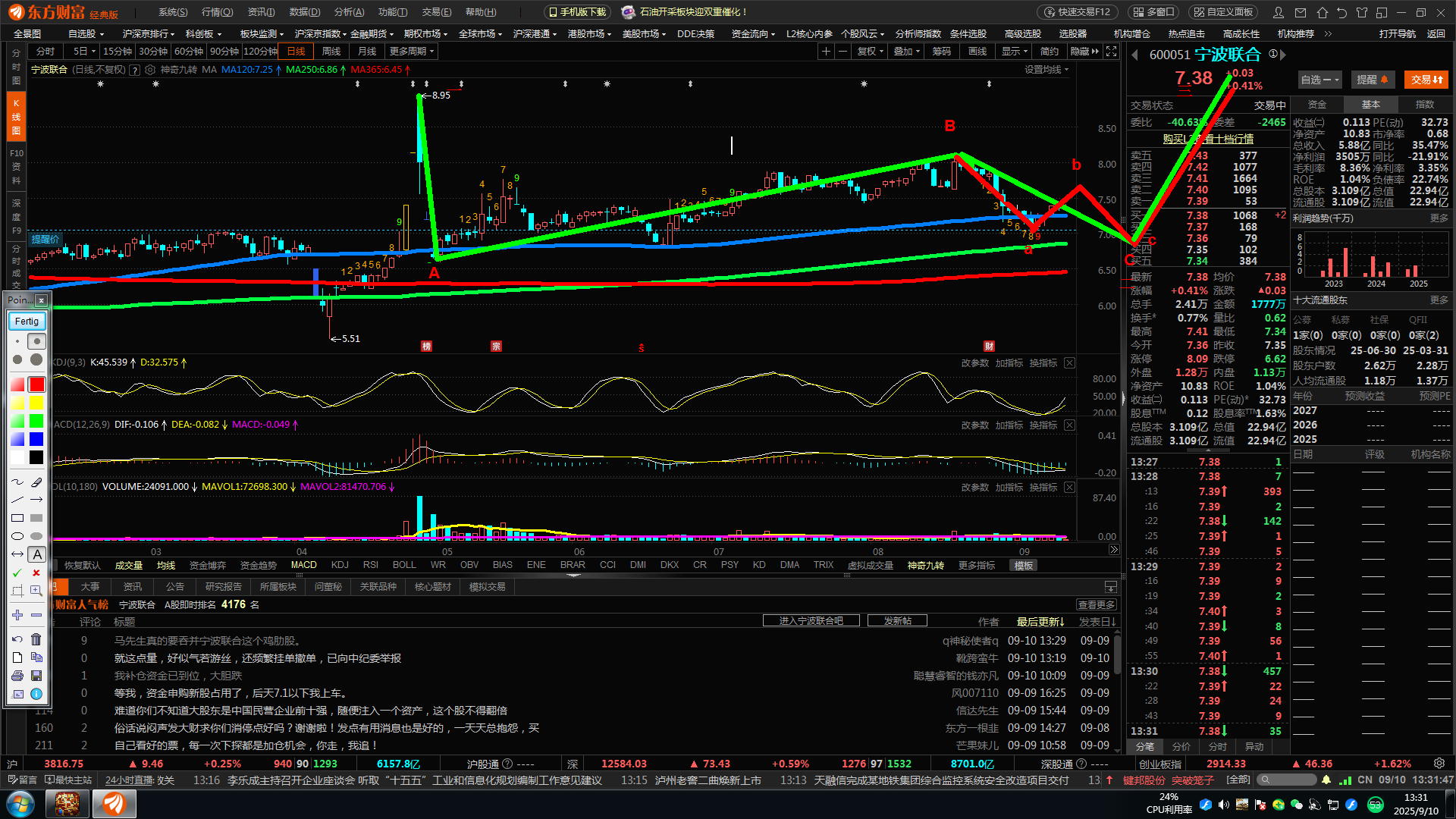Open the 设置均线 moving average settings dropdown
Screen dimensions: 1456x819
pos(1046,69)
